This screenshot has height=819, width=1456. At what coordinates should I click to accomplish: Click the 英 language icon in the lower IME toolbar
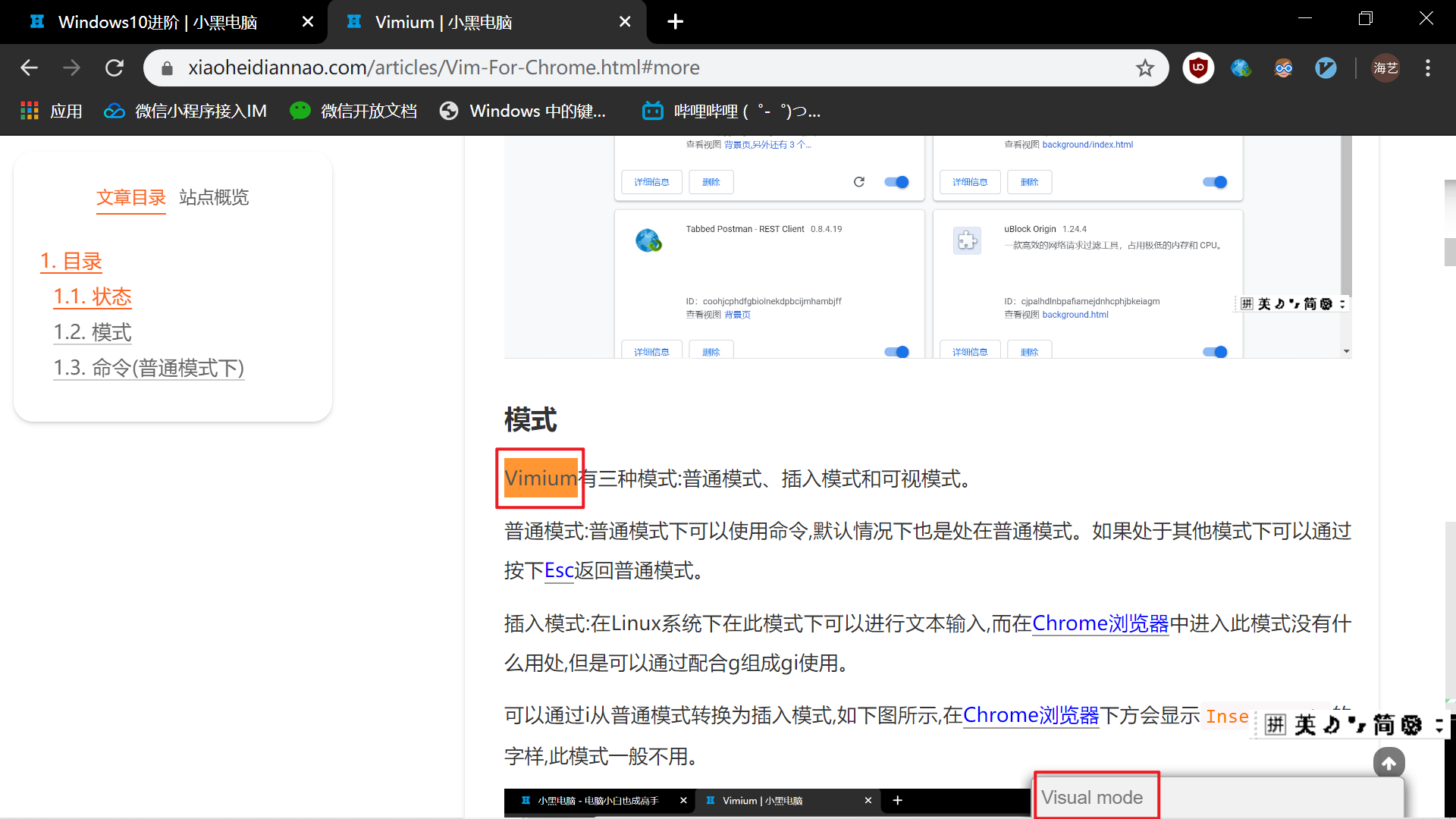click(1305, 725)
